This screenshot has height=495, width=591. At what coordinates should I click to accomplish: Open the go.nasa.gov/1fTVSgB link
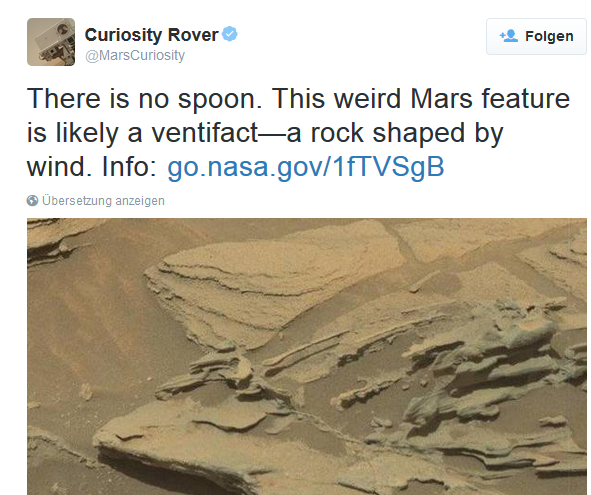point(306,167)
